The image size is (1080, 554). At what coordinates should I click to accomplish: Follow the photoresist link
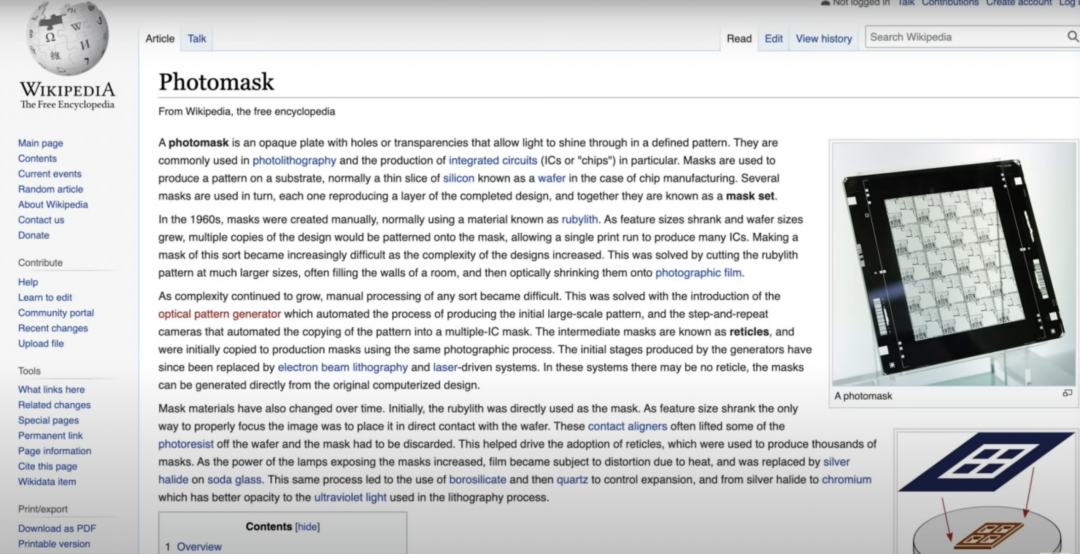click(186, 444)
